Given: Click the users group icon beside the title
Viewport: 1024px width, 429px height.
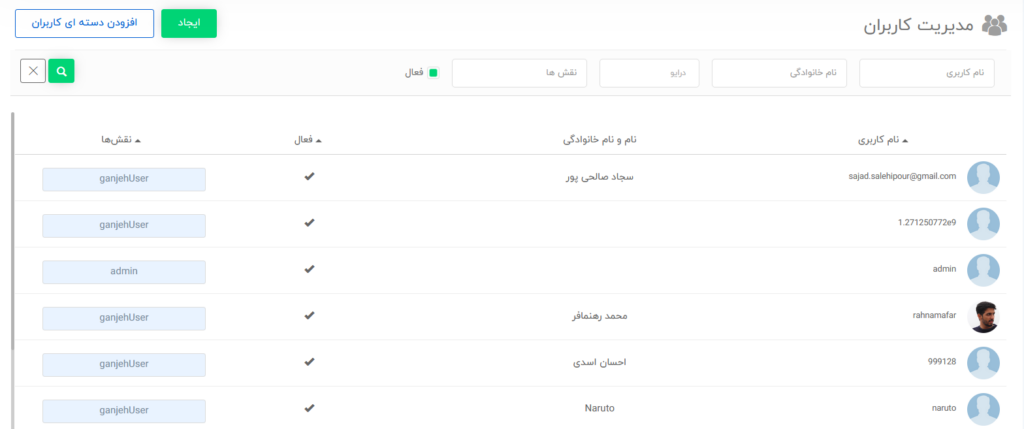Looking at the screenshot, I should pos(995,25).
